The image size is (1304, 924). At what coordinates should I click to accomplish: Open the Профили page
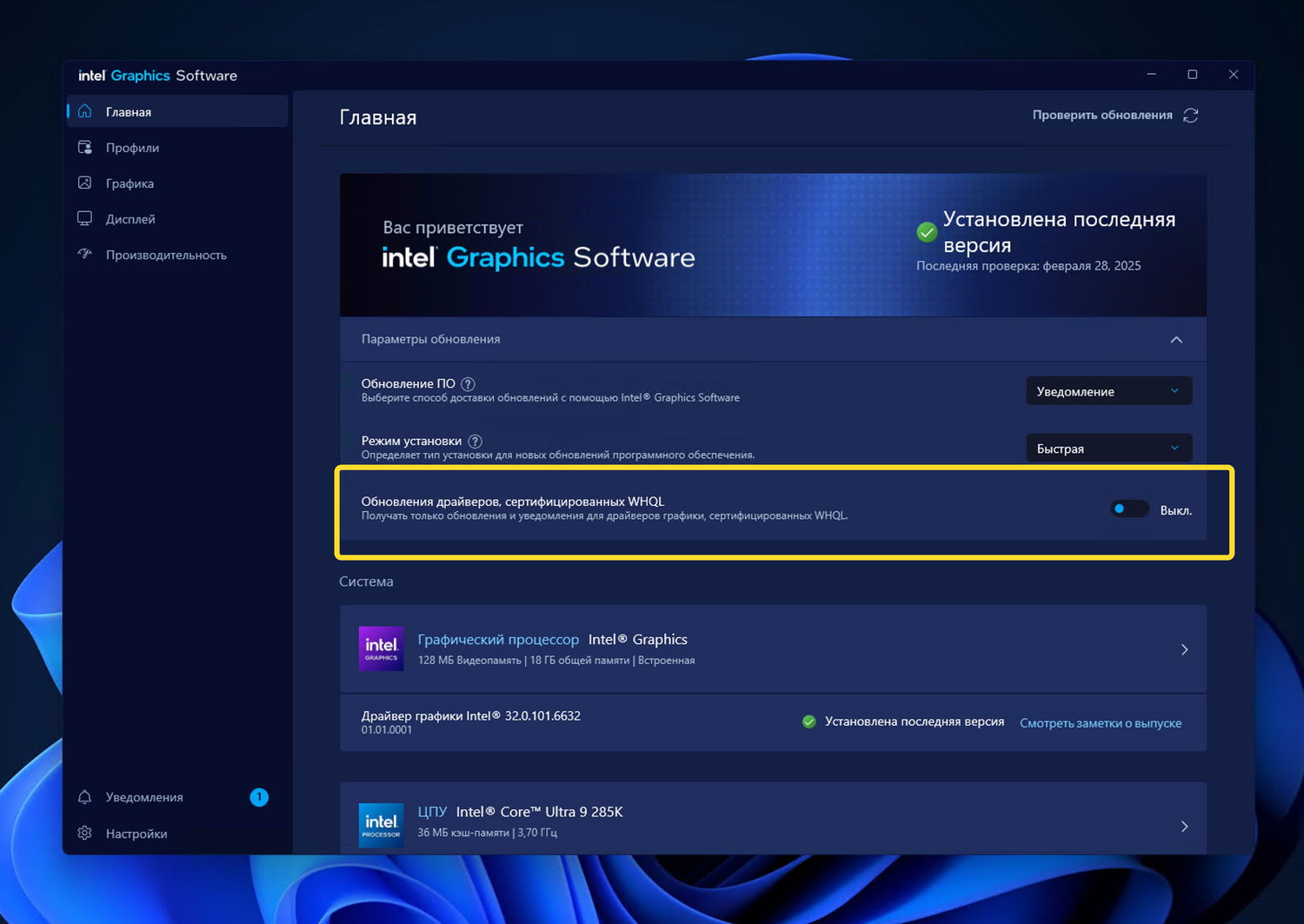[177, 147]
